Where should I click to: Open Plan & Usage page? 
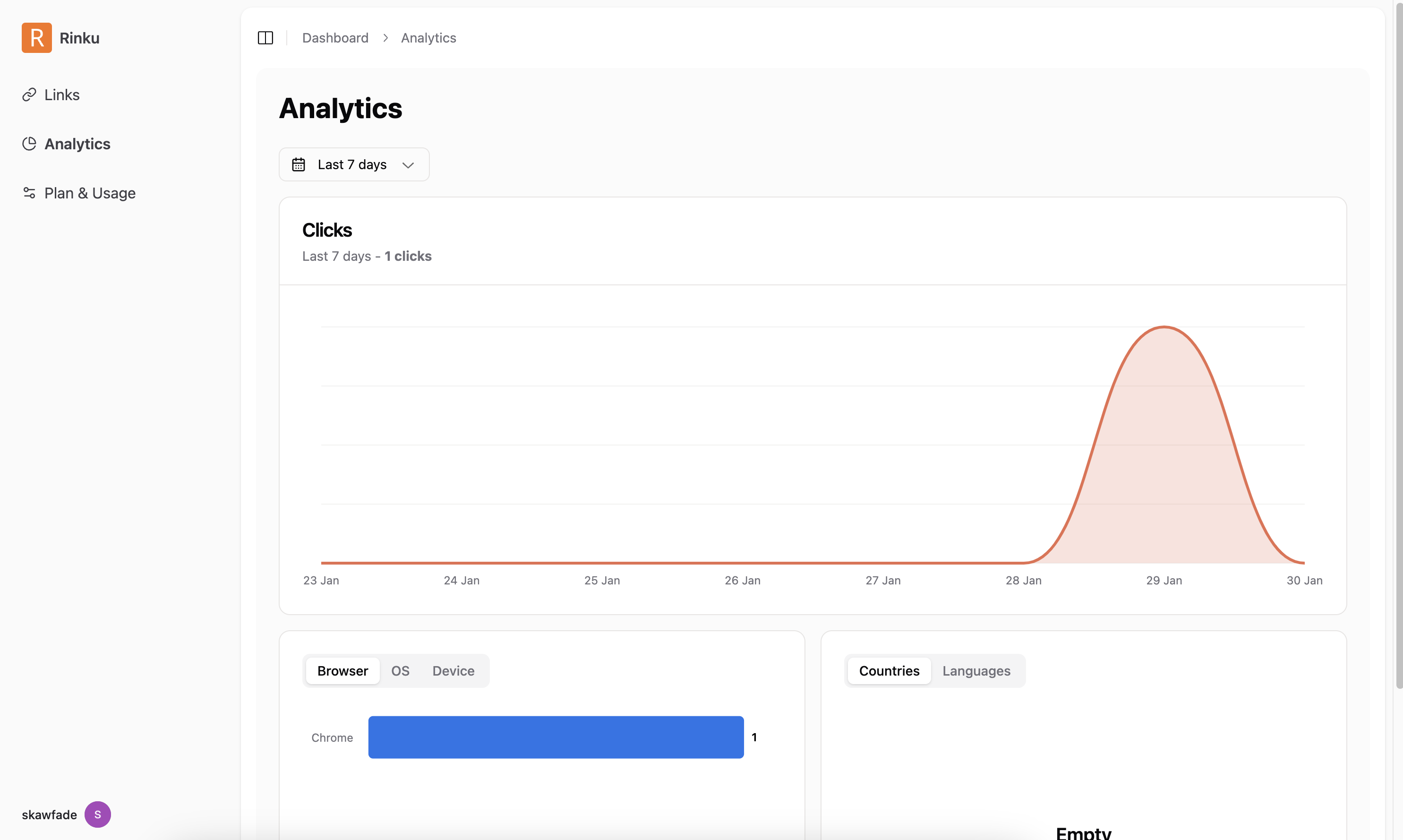click(90, 193)
